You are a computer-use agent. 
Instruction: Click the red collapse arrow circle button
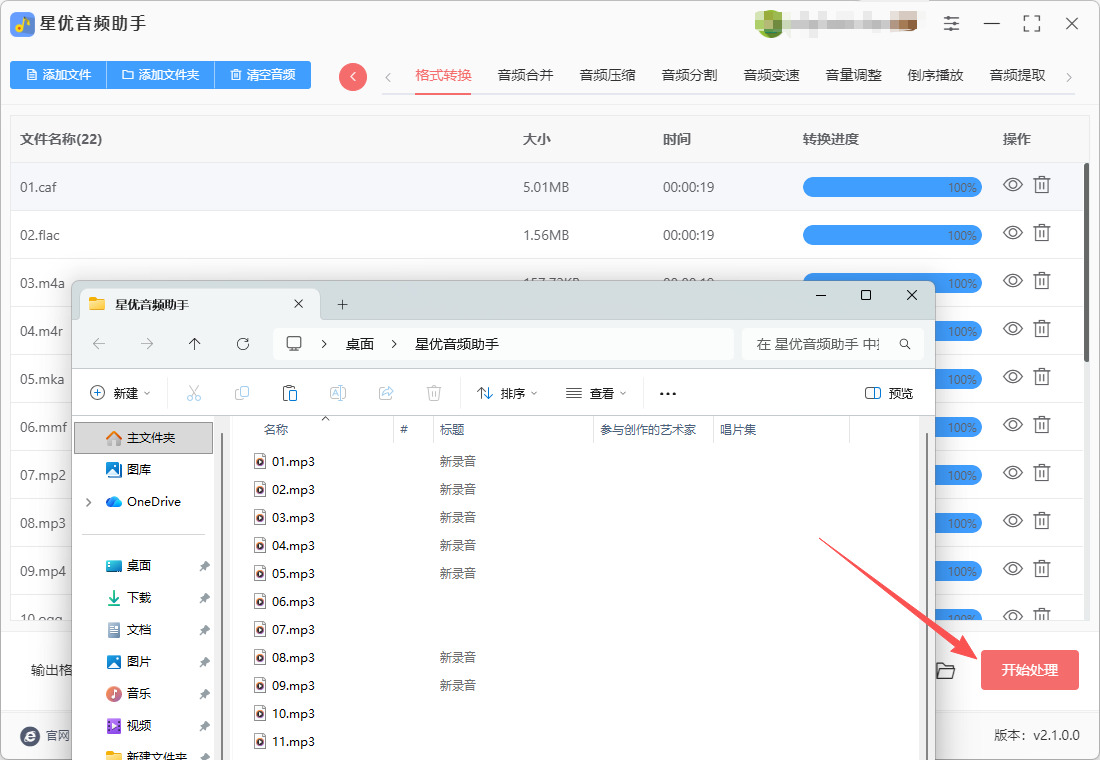[x=353, y=76]
